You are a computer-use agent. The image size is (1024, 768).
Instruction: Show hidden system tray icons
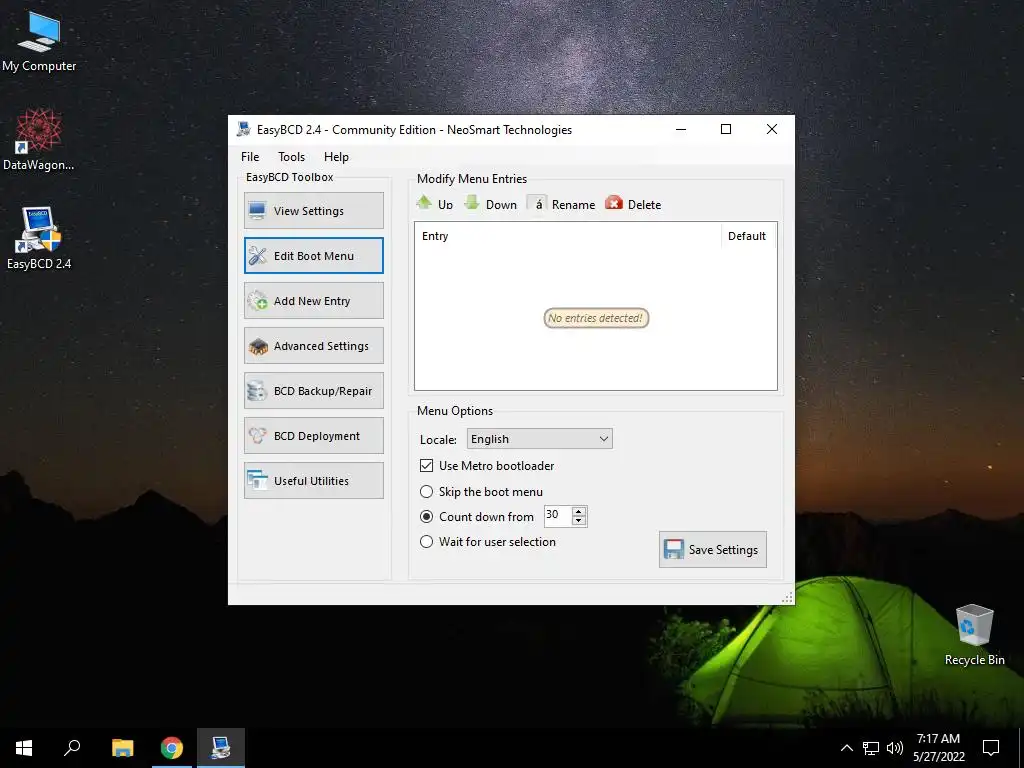846,748
